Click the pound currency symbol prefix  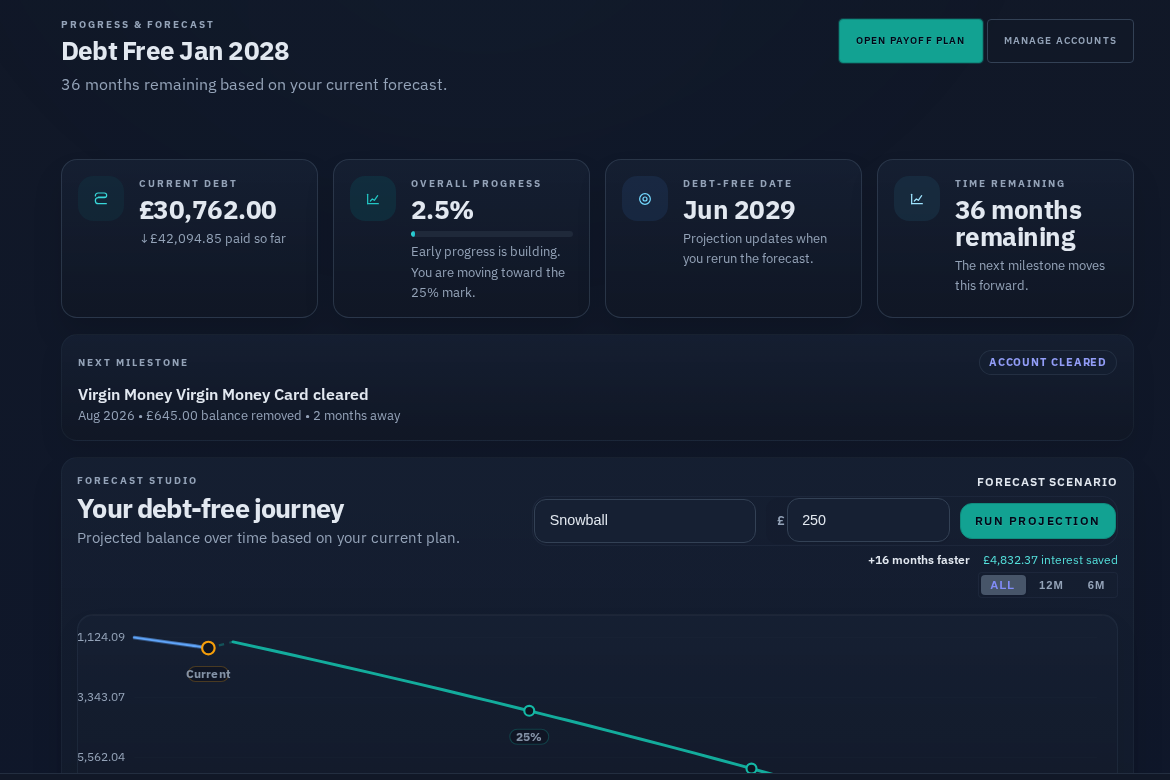[x=780, y=521]
